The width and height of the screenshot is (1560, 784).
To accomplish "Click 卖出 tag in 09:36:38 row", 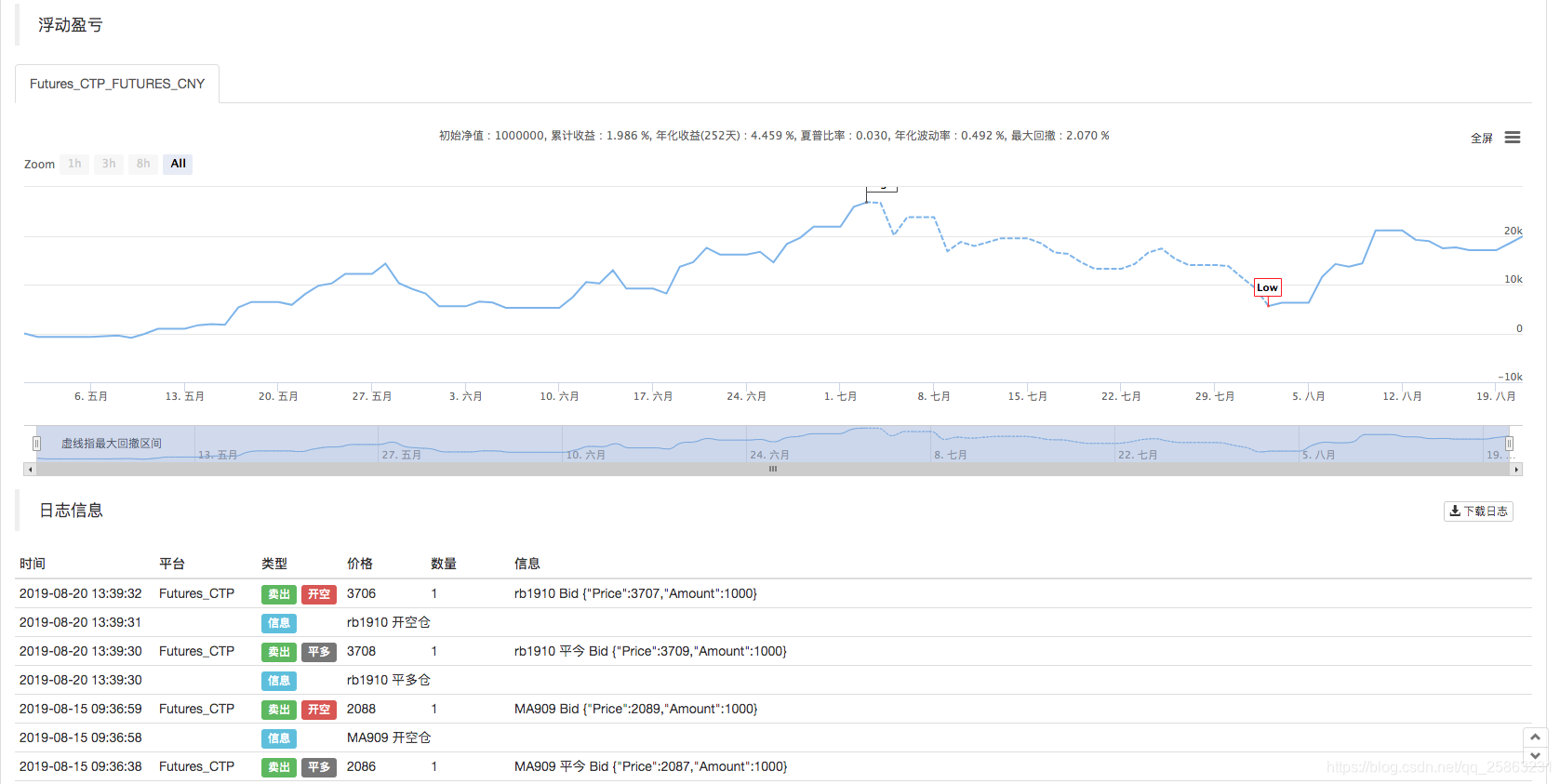I will [x=279, y=767].
